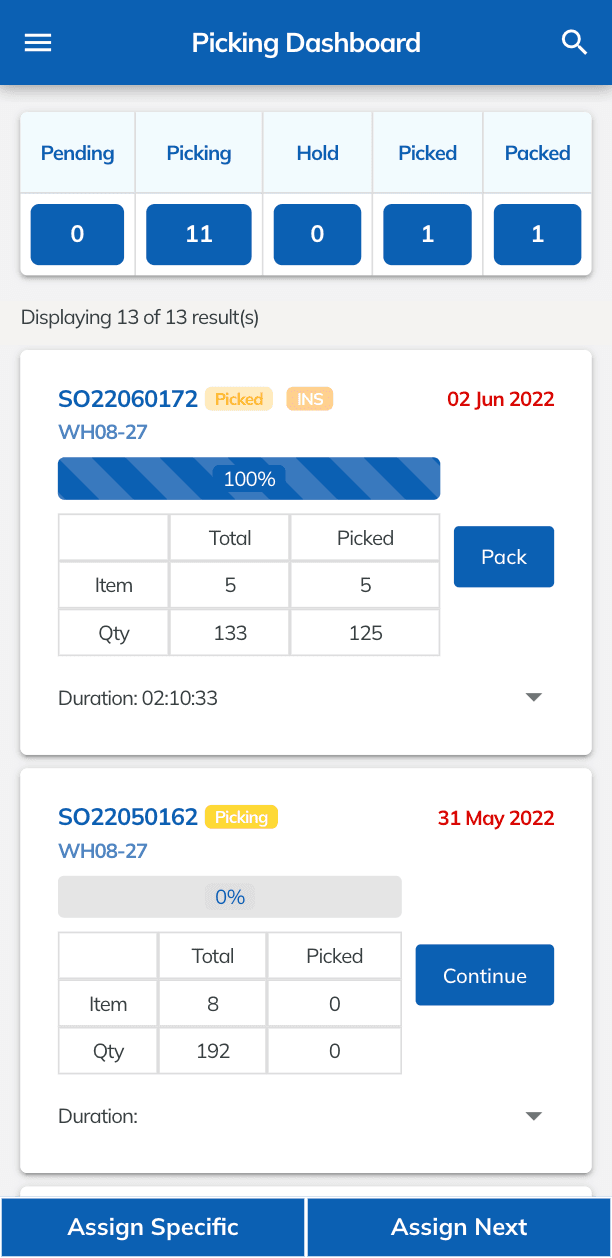Tap the Picking count button showing 11

tap(199, 234)
